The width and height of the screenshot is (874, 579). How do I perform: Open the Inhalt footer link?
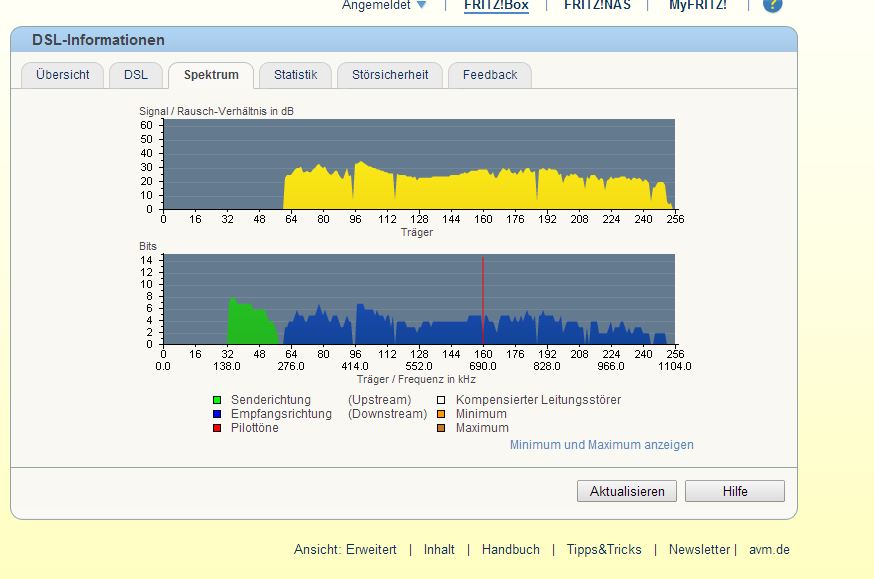coord(439,549)
